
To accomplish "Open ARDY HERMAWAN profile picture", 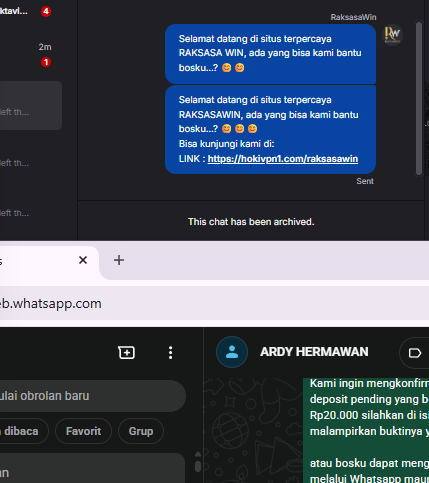I will click(x=232, y=352).
